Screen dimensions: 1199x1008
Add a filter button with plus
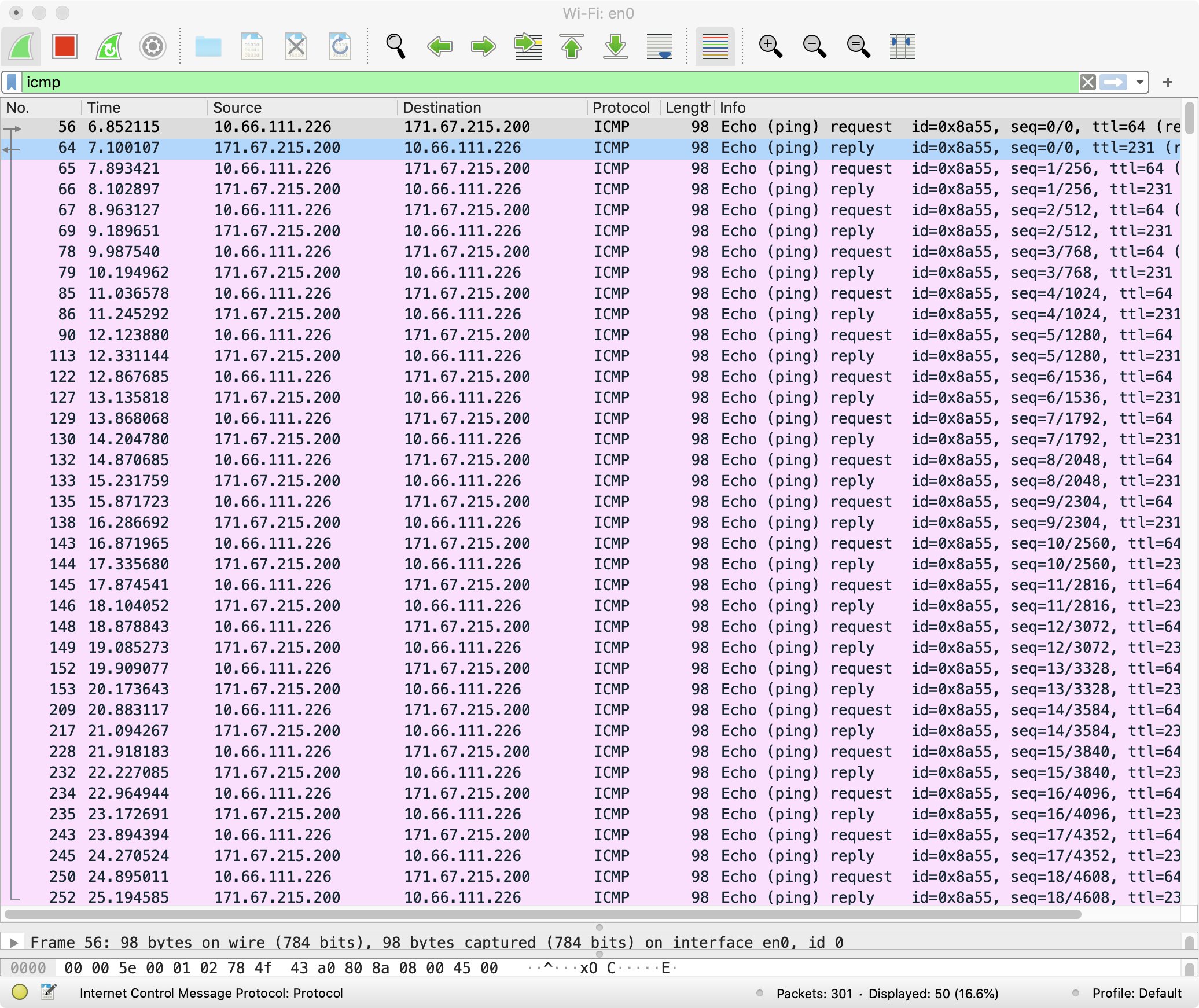(1168, 82)
